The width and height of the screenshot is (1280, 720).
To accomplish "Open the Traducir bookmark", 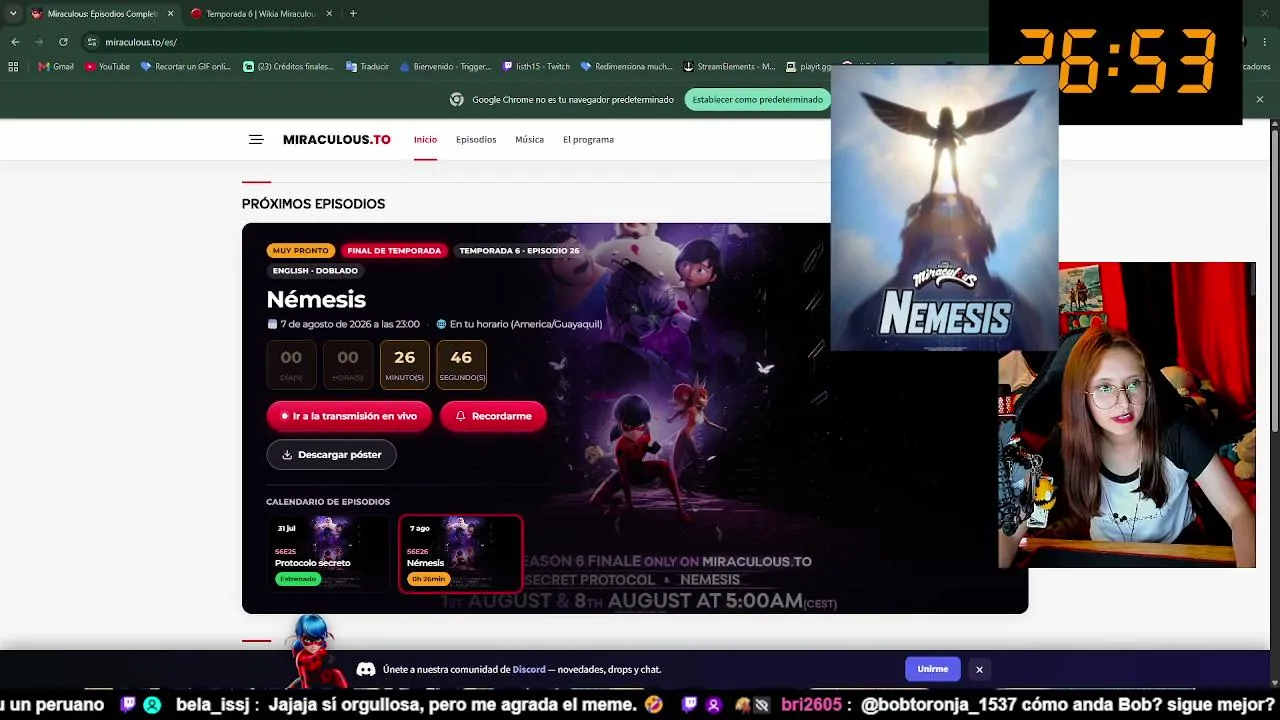I will click(367, 67).
